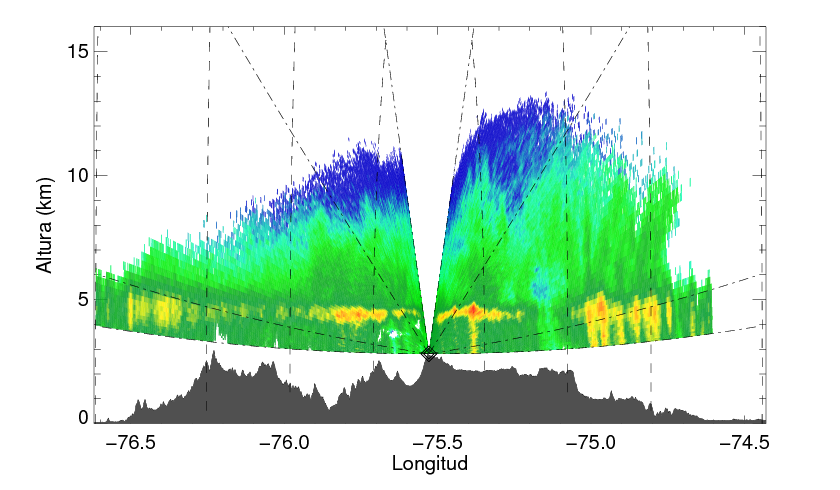
Task: Select the '-76.0' longitude tick label
Action: (284, 442)
